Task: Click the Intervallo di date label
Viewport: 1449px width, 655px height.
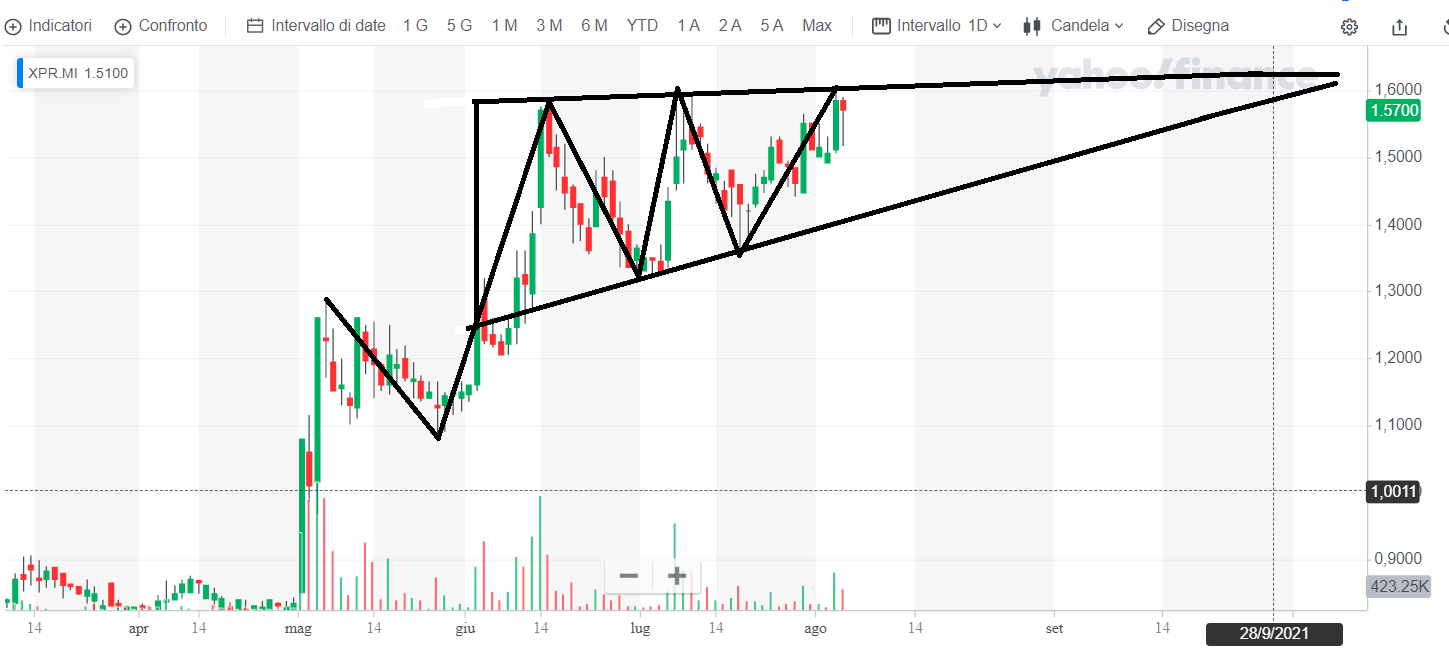Action: coord(328,26)
